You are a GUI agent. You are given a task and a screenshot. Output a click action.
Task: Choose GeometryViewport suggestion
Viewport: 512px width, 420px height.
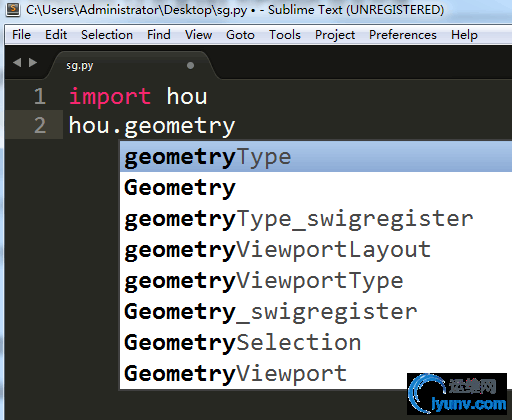click(316, 373)
